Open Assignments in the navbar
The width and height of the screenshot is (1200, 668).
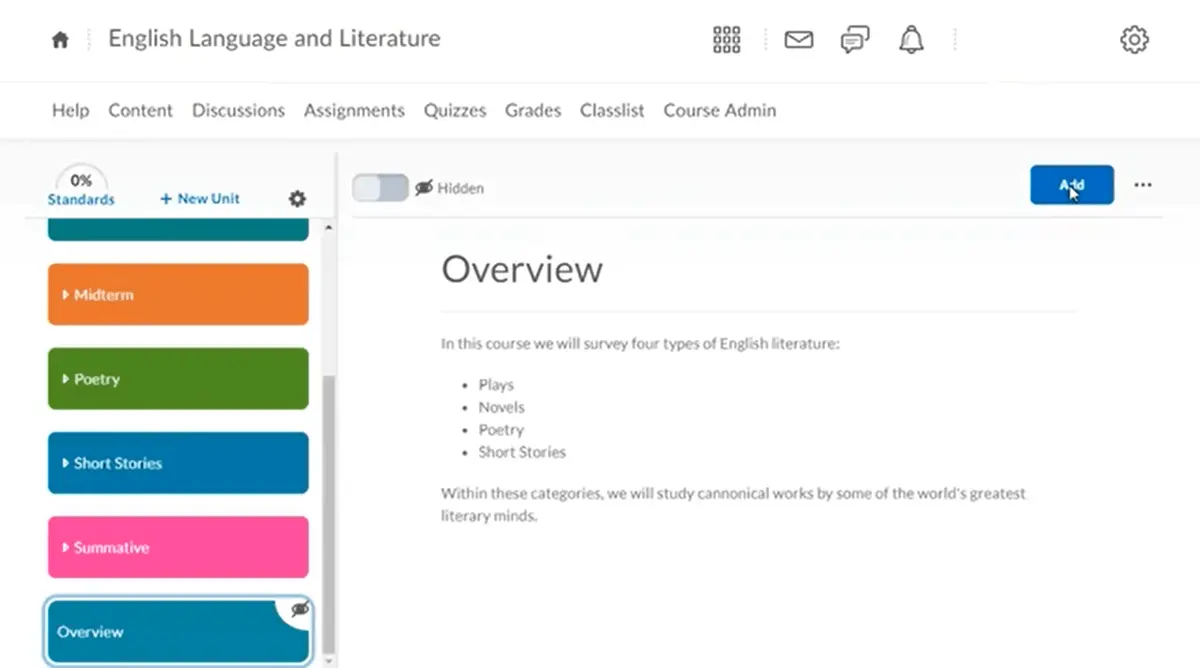point(354,110)
